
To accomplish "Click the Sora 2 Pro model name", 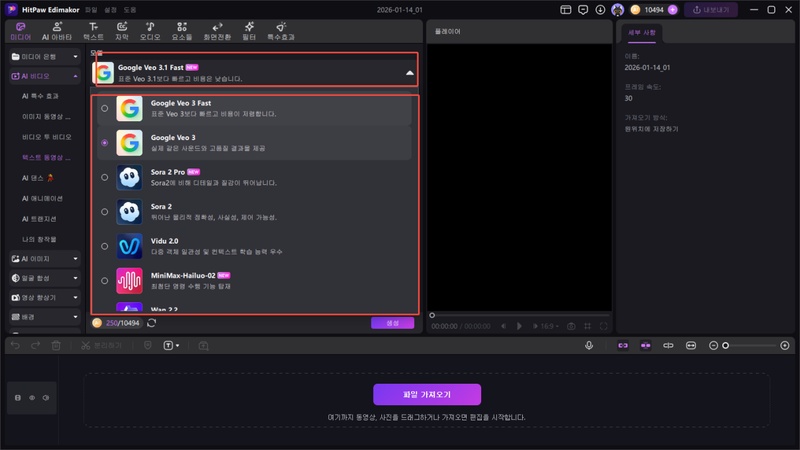I will (167, 172).
